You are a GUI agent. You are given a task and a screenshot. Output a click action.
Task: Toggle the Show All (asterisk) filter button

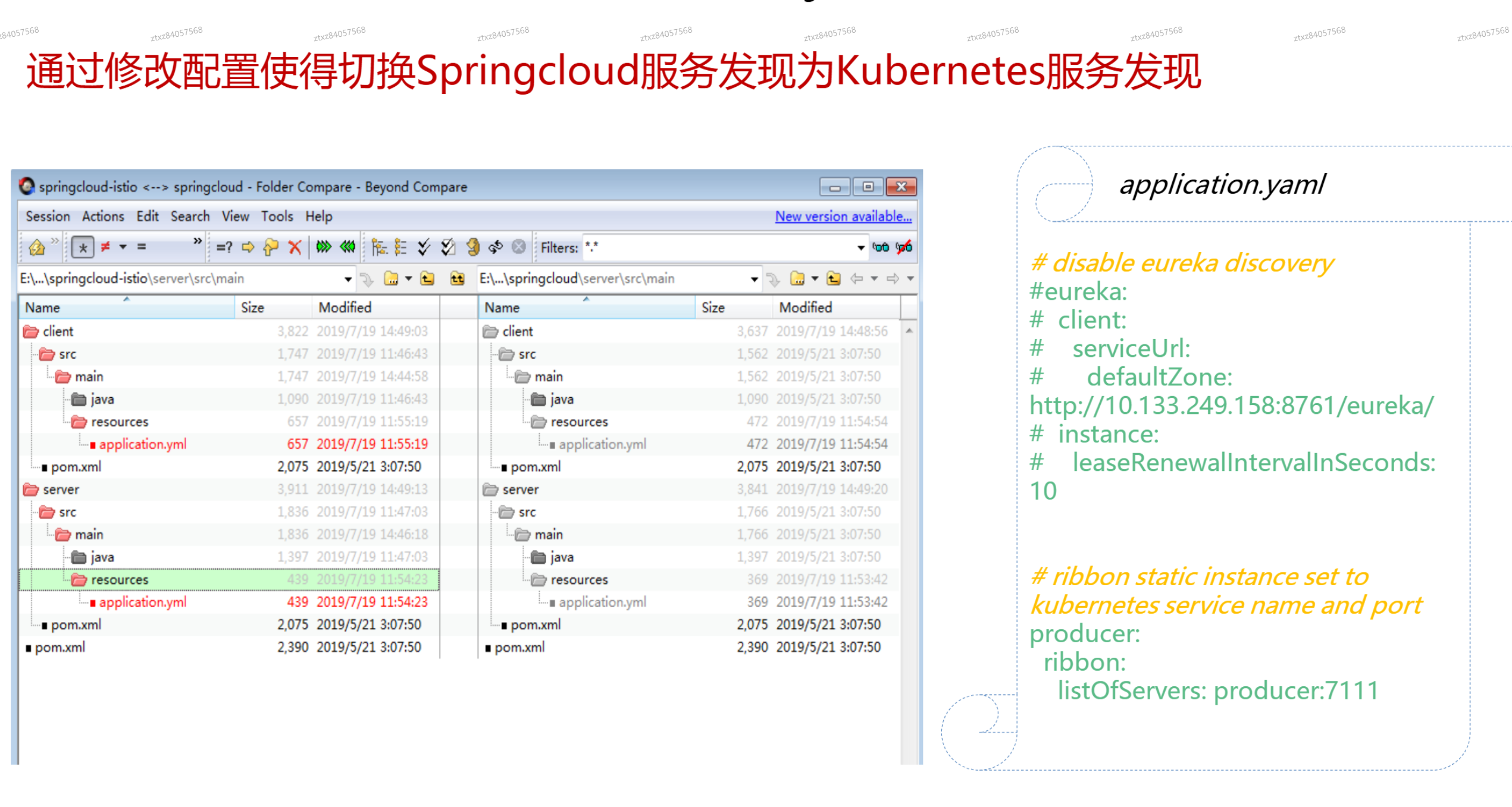coord(83,247)
